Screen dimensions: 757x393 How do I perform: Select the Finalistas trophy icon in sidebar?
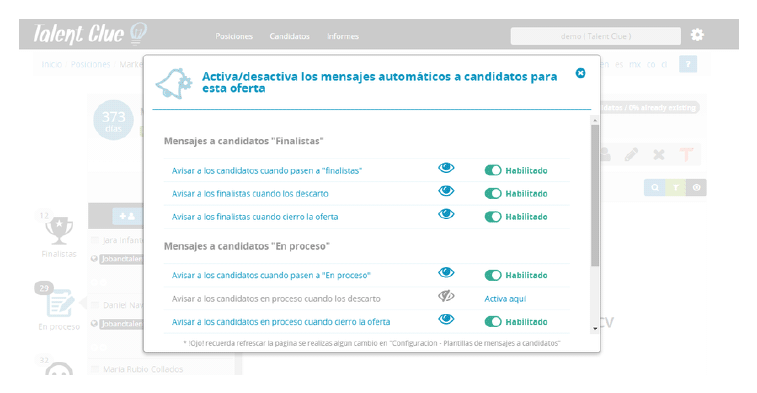tap(59, 231)
